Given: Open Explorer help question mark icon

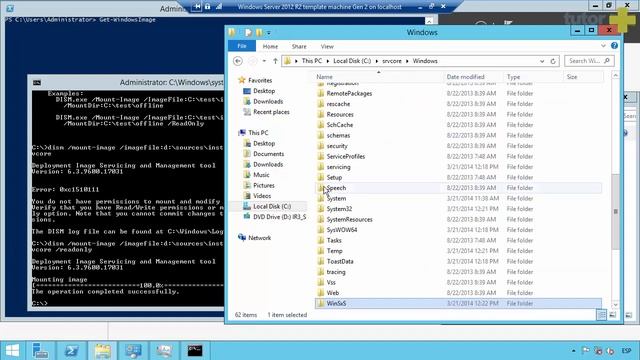Looking at the screenshot, I should coord(614,46).
